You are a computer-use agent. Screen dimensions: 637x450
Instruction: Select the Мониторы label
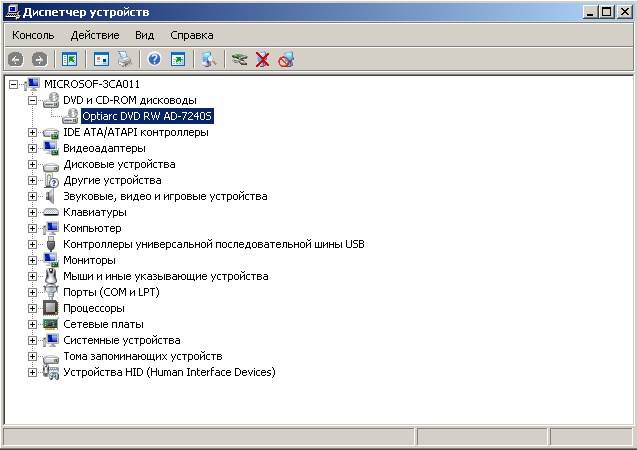click(x=89, y=260)
